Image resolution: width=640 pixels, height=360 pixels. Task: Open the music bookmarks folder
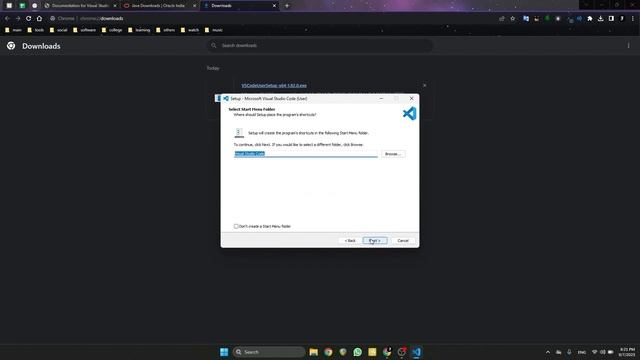point(214,30)
